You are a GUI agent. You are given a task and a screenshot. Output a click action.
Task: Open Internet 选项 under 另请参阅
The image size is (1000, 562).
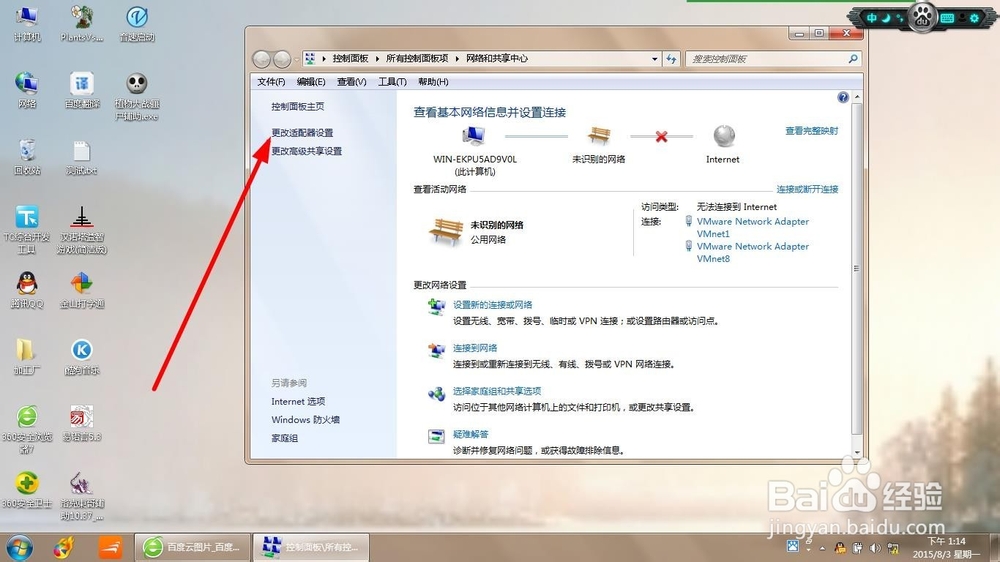(298, 401)
